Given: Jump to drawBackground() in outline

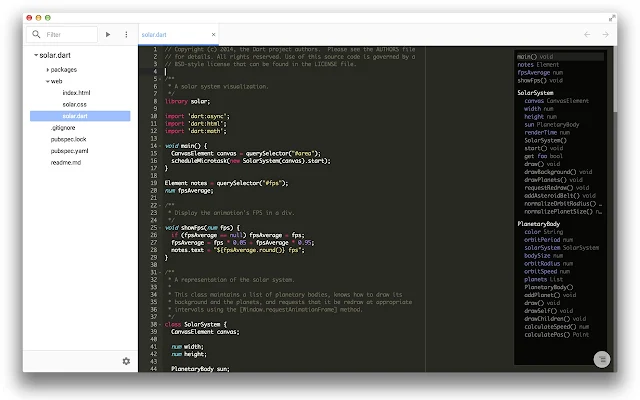Looking at the screenshot, I should tap(550, 172).
